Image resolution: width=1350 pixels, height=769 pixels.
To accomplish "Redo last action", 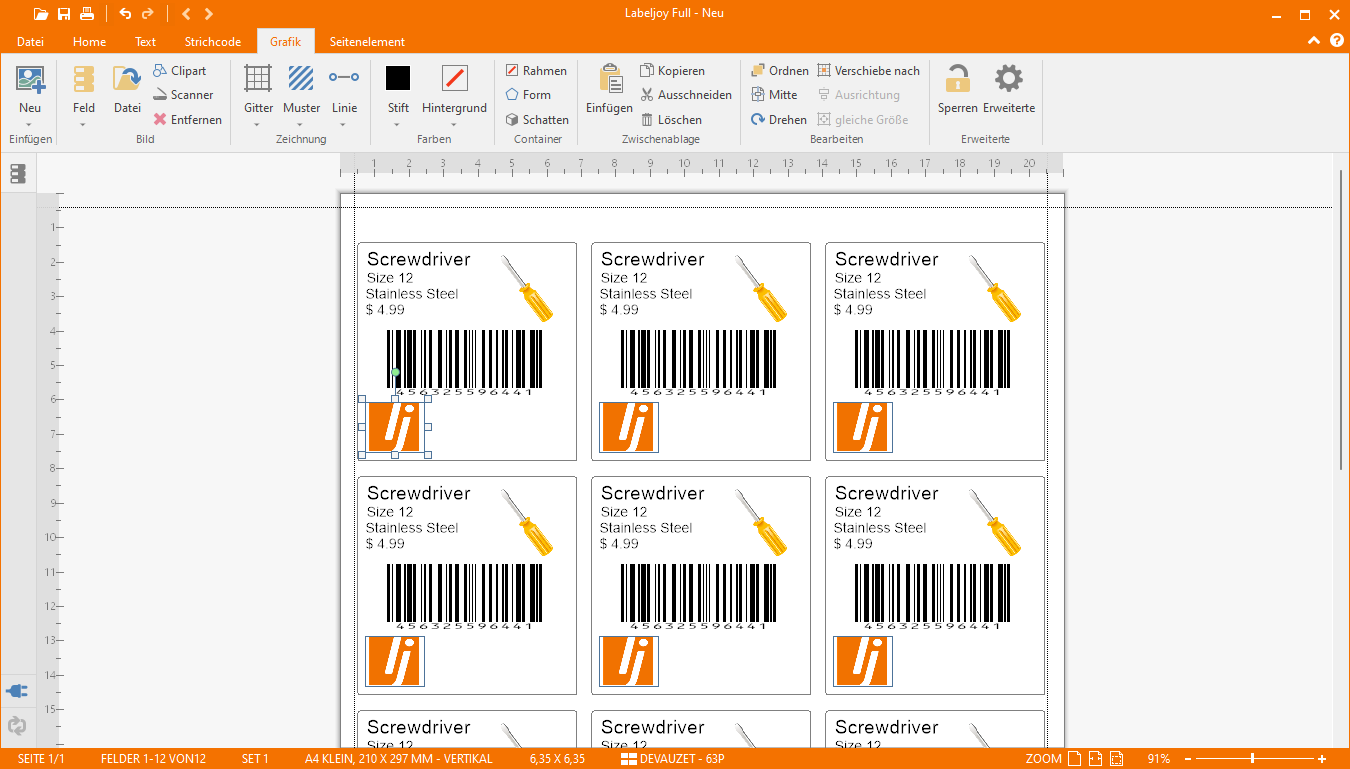I will (x=148, y=14).
